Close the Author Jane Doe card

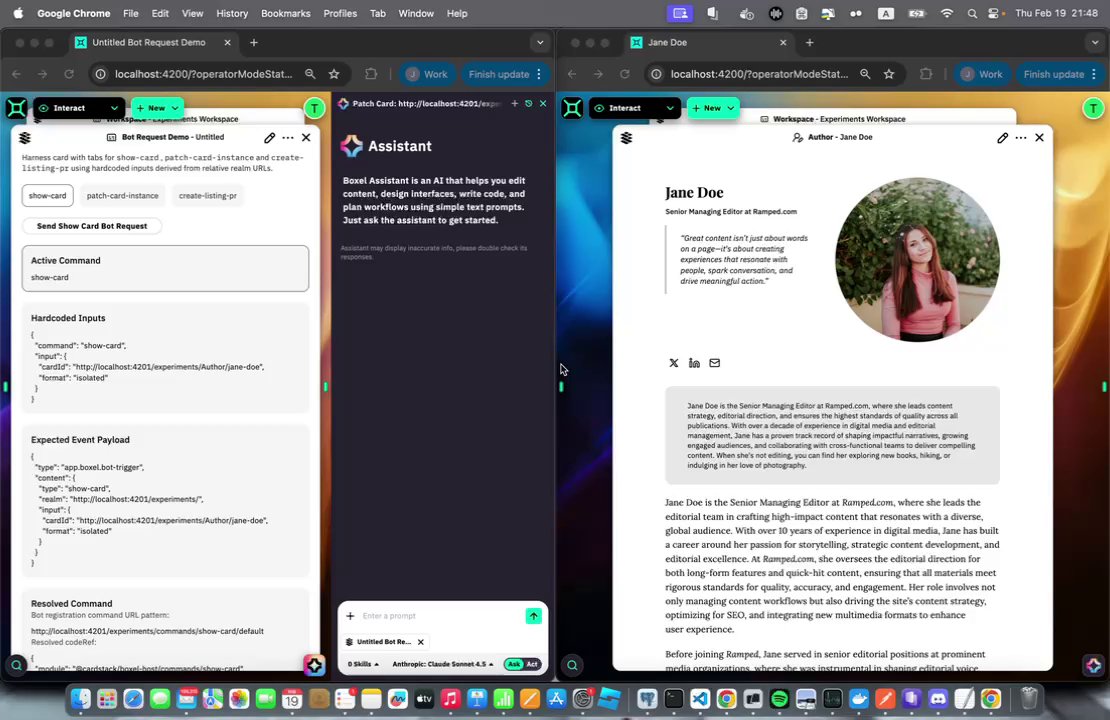(x=1039, y=137)
